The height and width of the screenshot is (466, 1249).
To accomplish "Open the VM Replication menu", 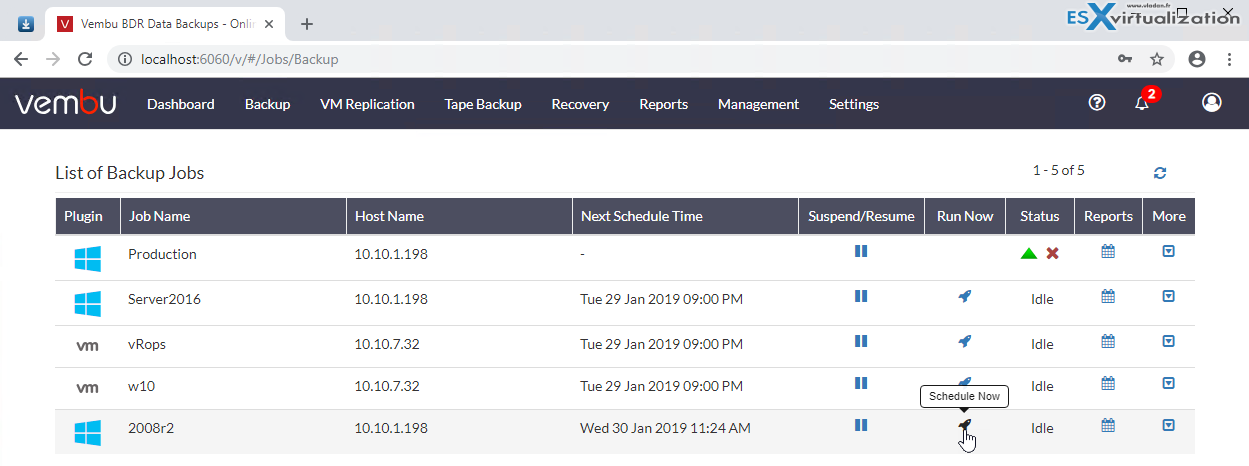I will coord(367,104).
